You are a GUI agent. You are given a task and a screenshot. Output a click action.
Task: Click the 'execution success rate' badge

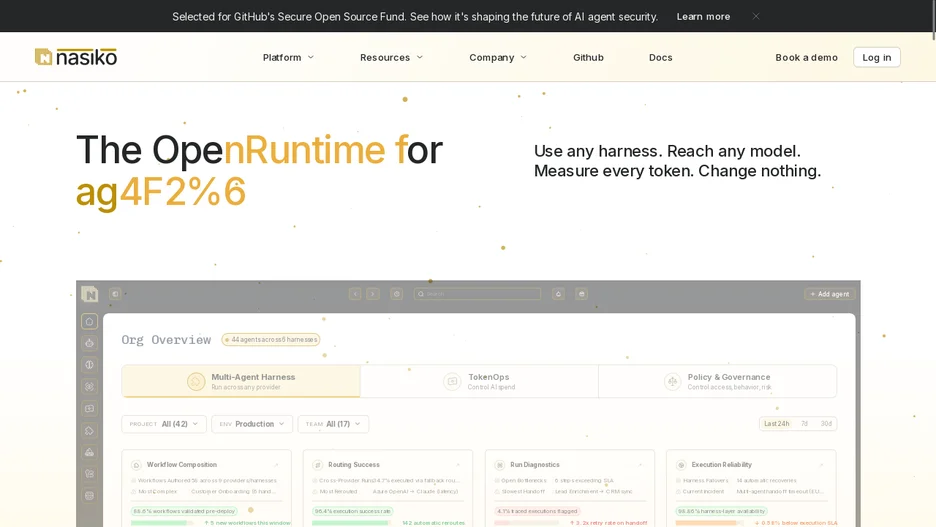352,511
